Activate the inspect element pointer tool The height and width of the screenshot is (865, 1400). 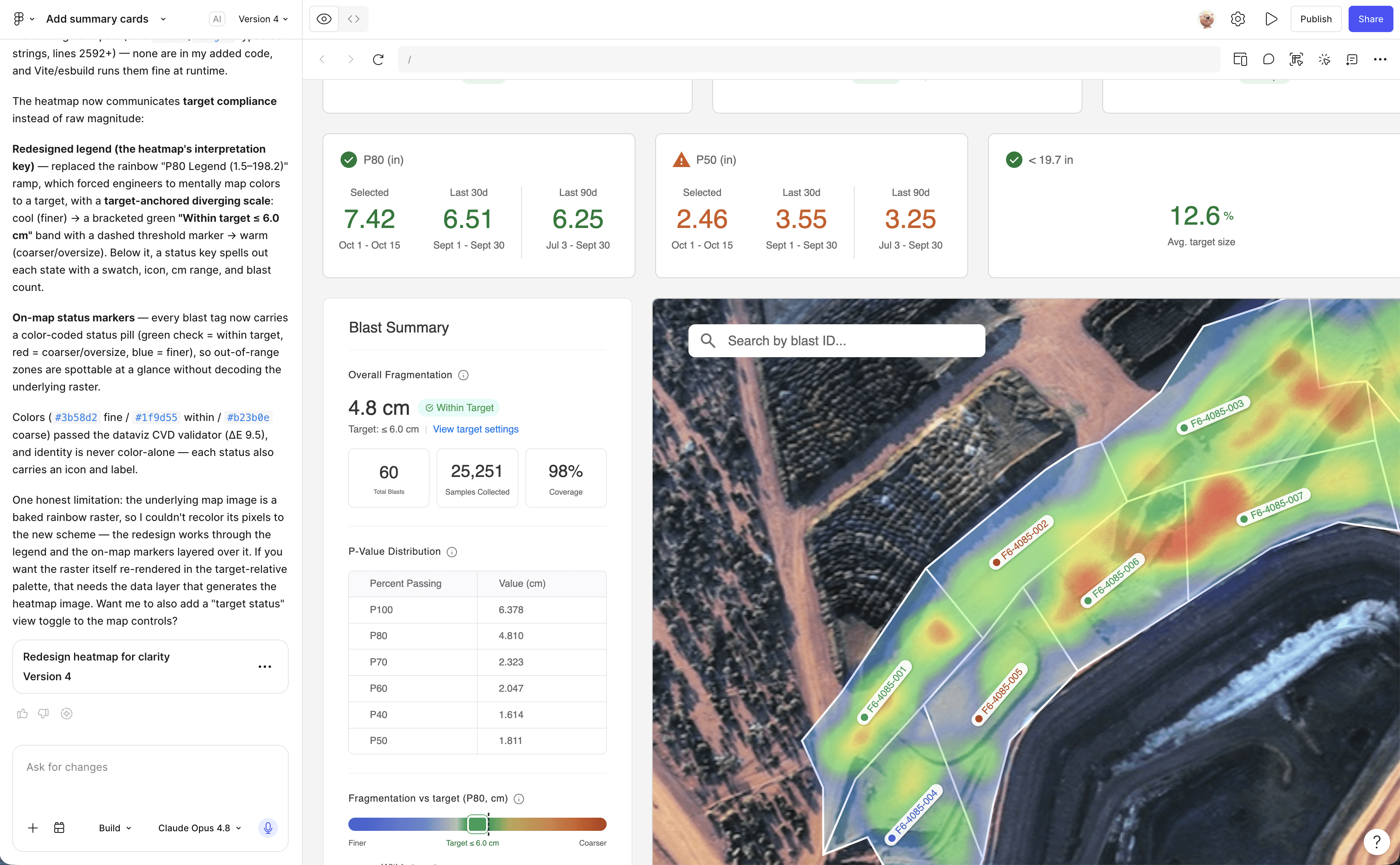pos(1296,60)
